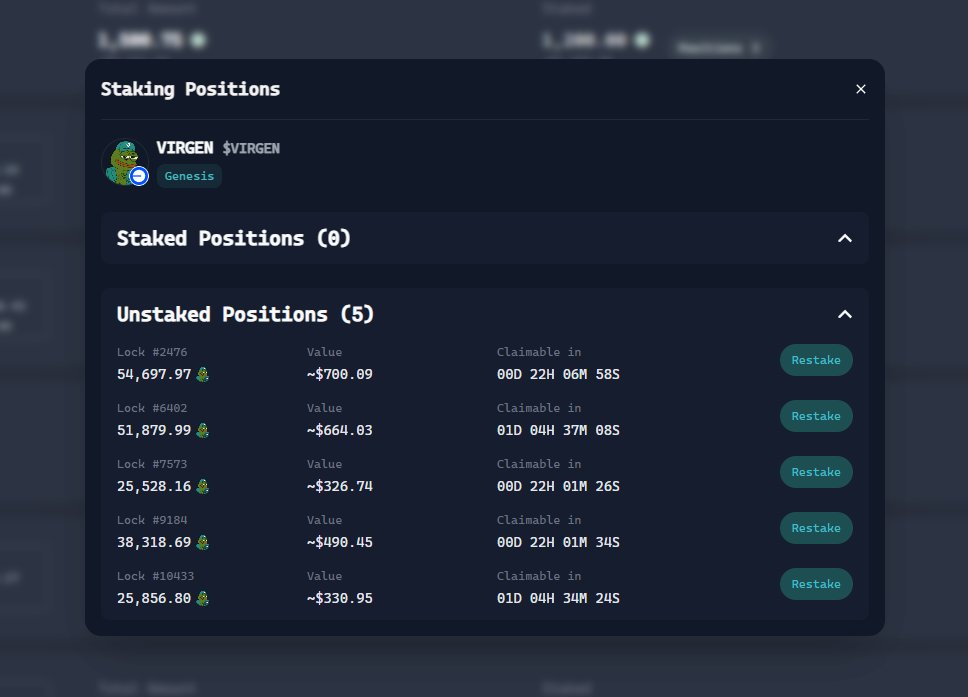The height and width of the screenshot is (697, 968).
Task: Select the value ~$330.95
Action: 340,598
